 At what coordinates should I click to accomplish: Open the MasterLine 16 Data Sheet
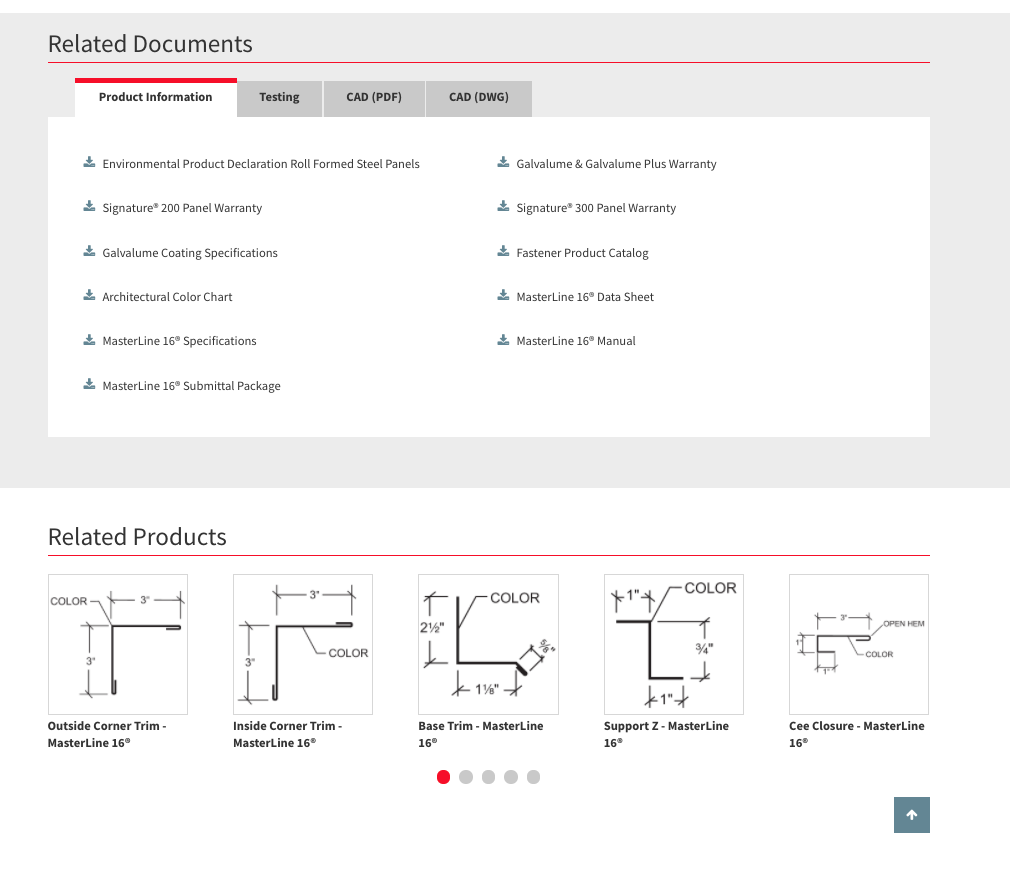click(x=585, y=297)
